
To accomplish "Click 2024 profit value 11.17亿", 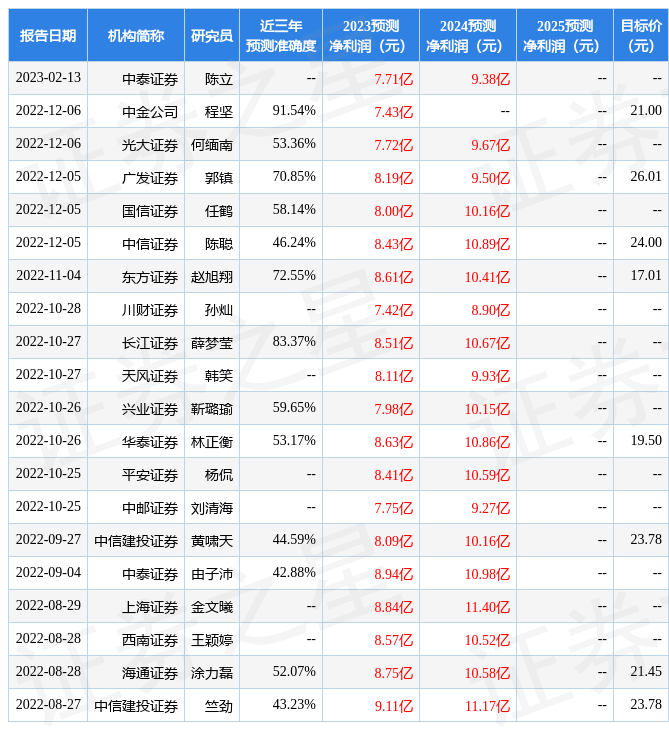I will [487, 707].
